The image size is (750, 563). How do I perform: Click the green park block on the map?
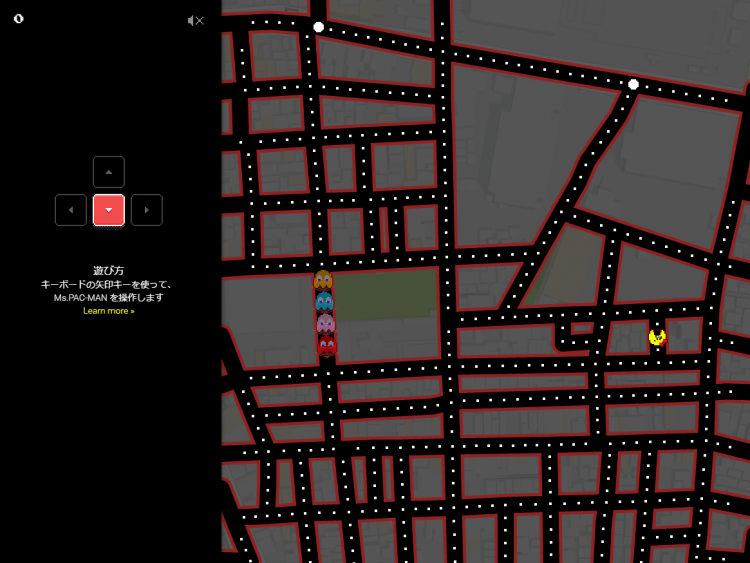386,295
